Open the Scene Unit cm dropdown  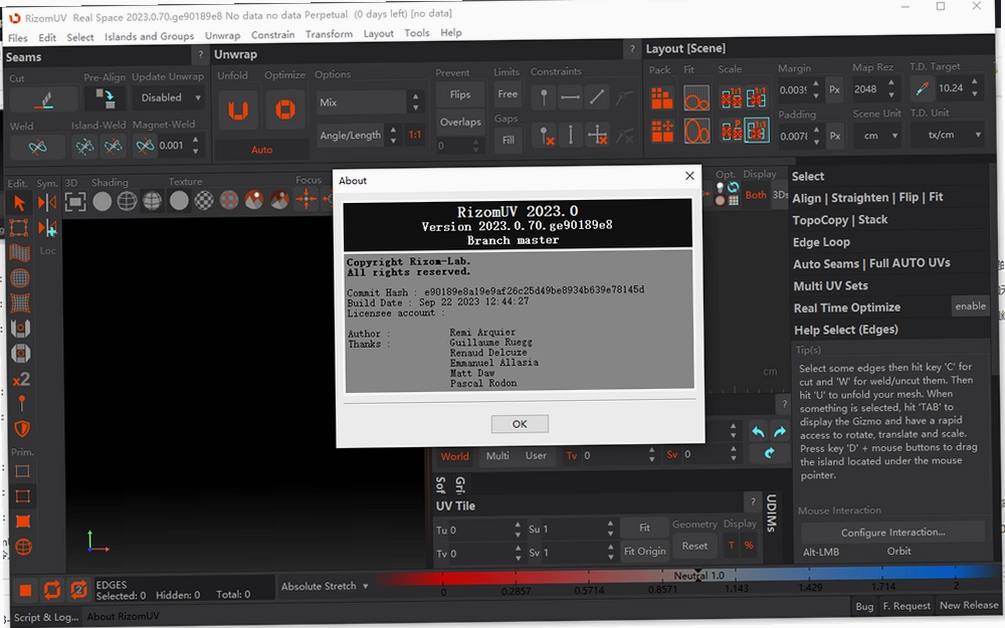pyautogui.click(x=877, y=136)
